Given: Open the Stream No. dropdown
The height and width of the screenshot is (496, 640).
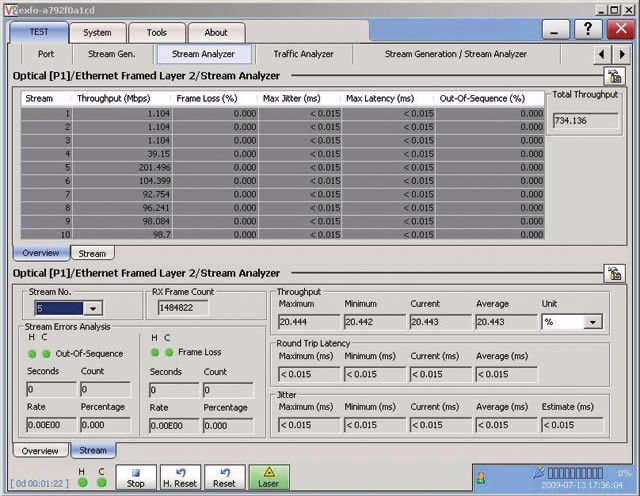Looking at the screenshot, I should point(93,309).
